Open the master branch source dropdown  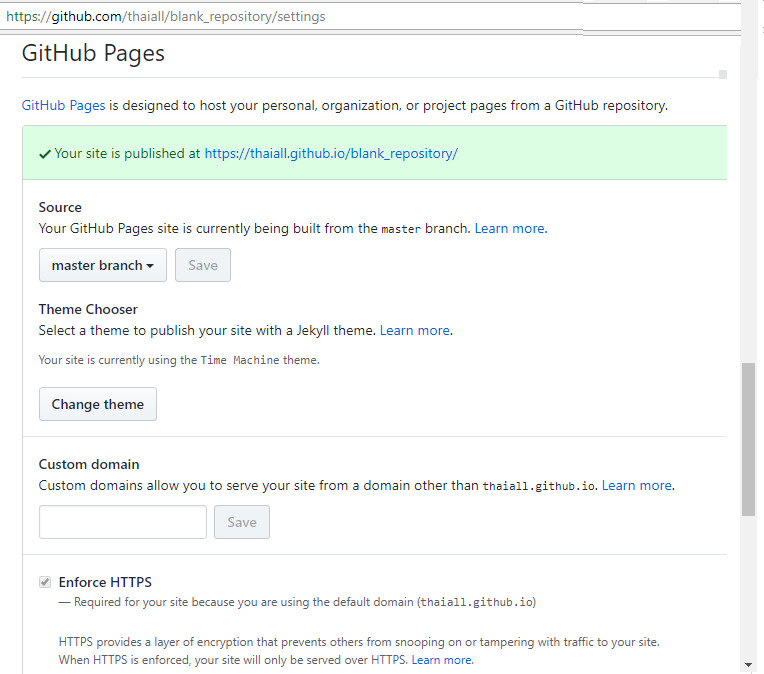[103, 265]
